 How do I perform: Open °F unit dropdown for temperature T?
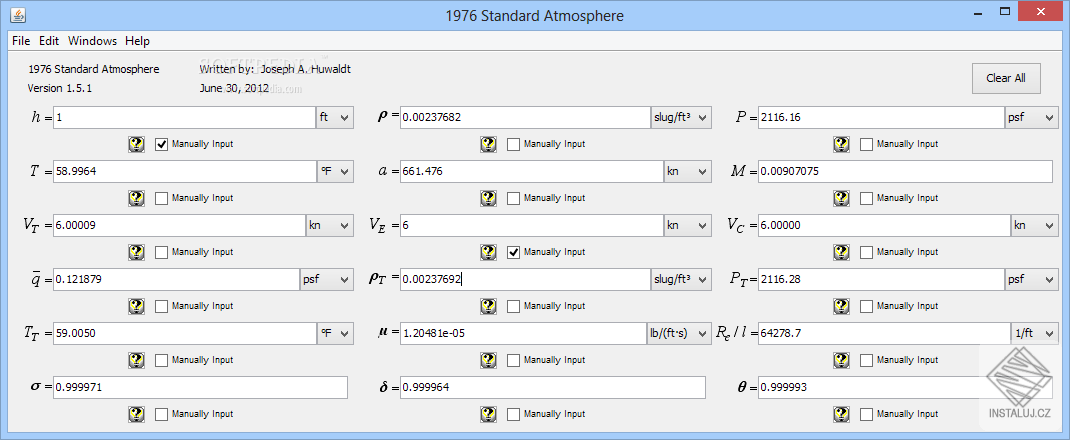click(x=336, y=171)
